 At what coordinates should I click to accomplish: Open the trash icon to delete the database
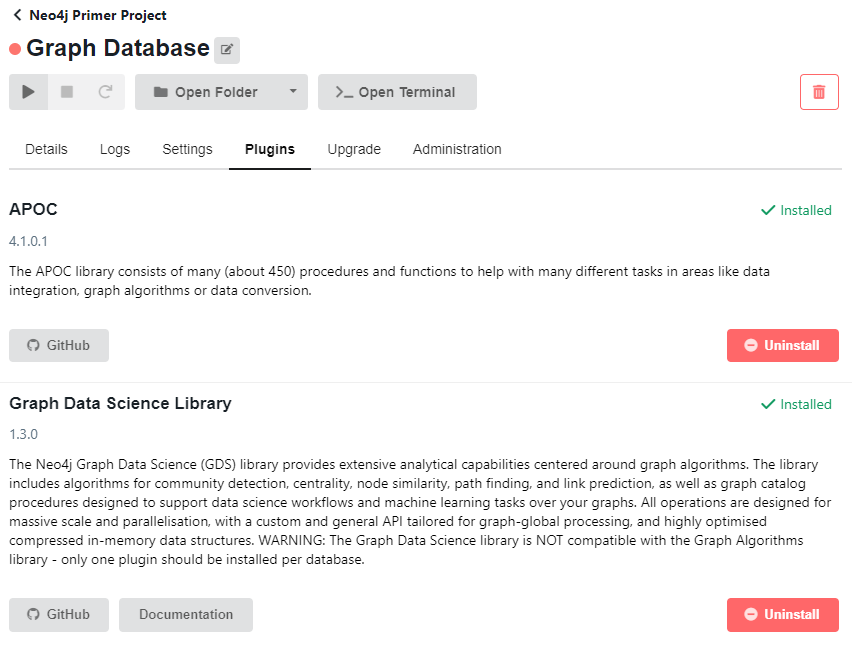pos(819,91)
